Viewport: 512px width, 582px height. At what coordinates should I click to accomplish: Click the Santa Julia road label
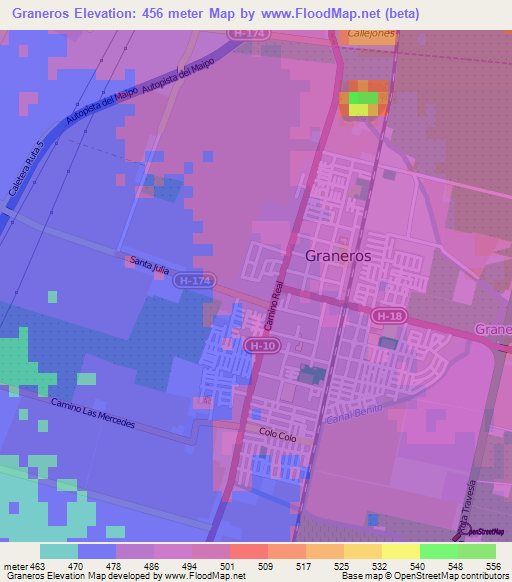[149, 265]
